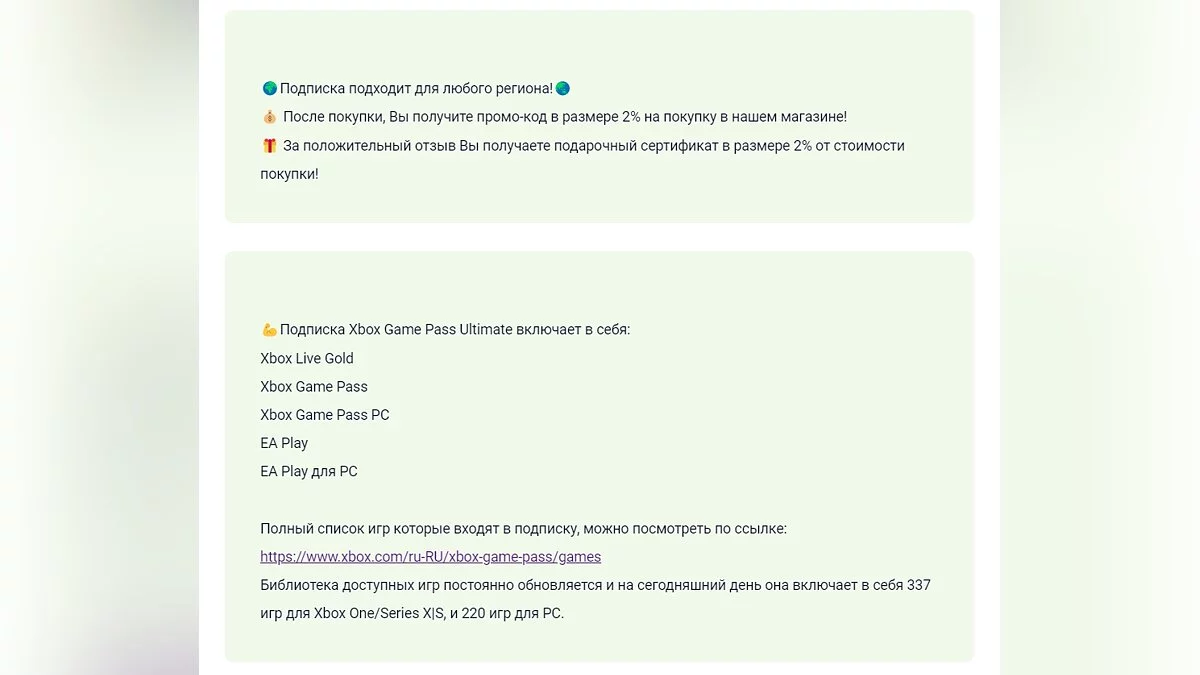Click the globe emoji after "региона!"

(563, 89)
